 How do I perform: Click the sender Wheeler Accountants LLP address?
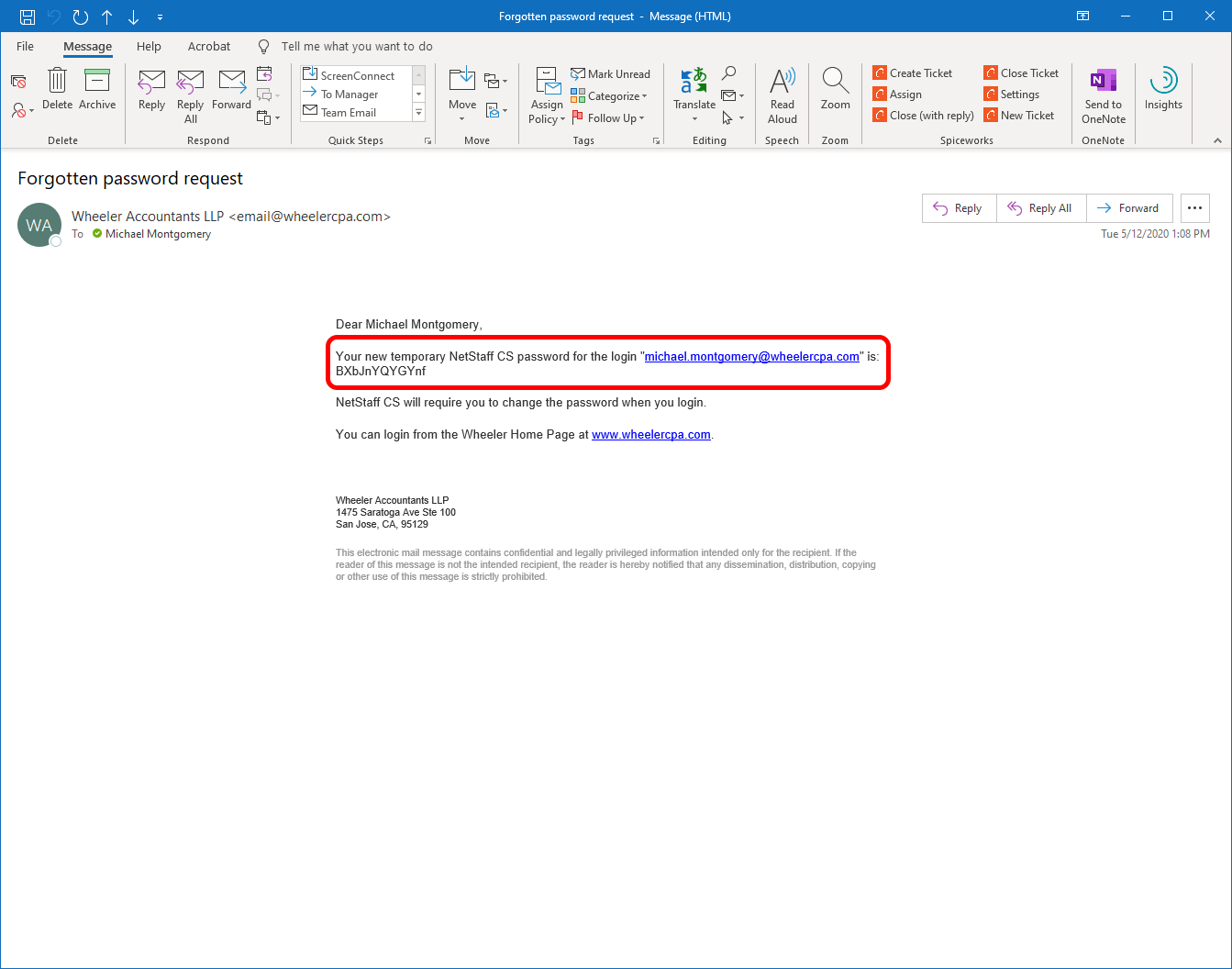point(231,217)
